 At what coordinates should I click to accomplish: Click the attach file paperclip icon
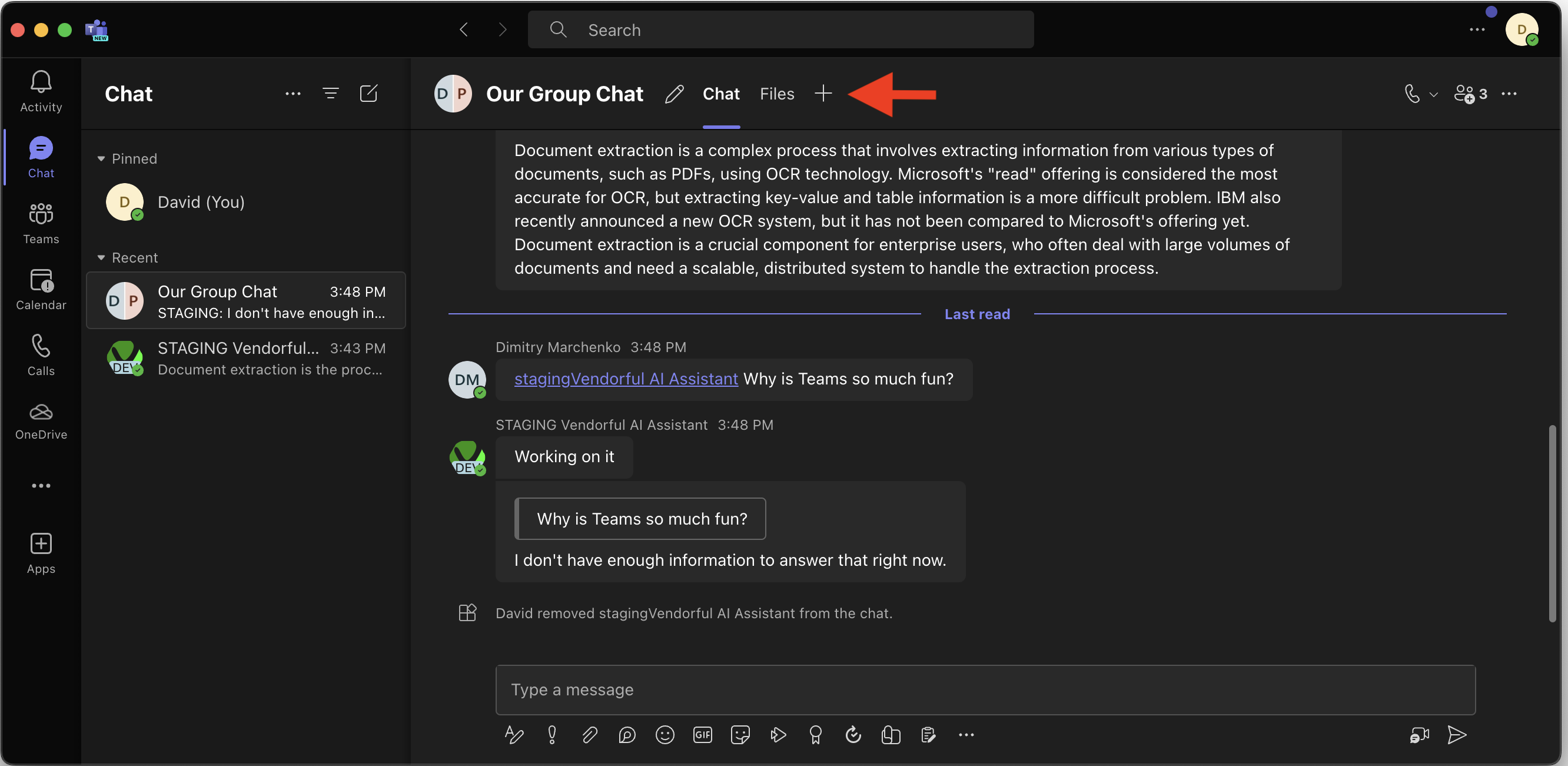pos(589,735)
